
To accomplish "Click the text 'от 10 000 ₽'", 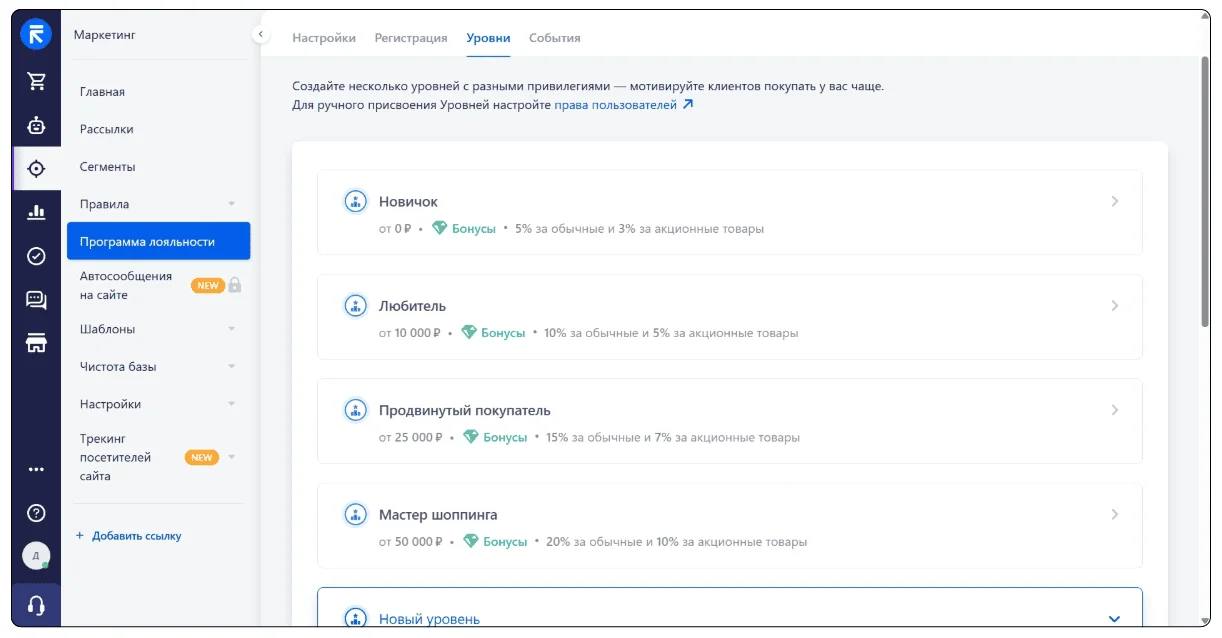I will point(409,333).
